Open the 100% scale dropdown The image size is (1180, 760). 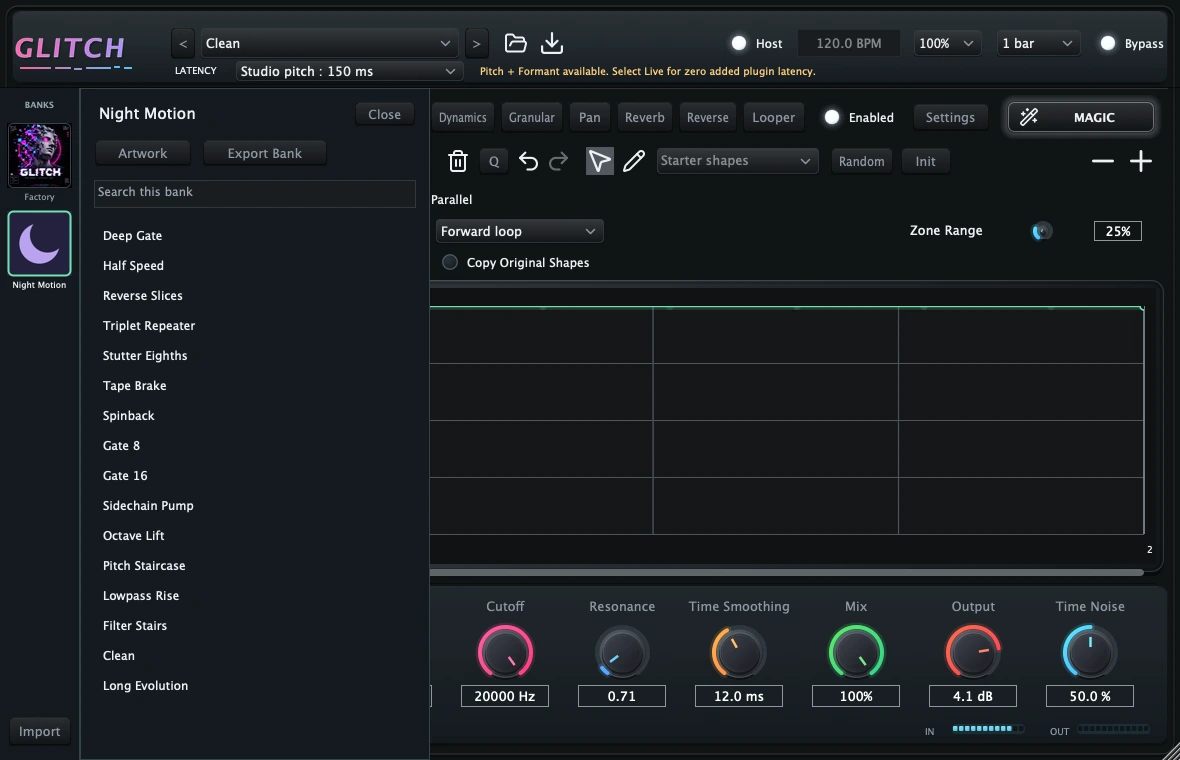pos(946,44)
